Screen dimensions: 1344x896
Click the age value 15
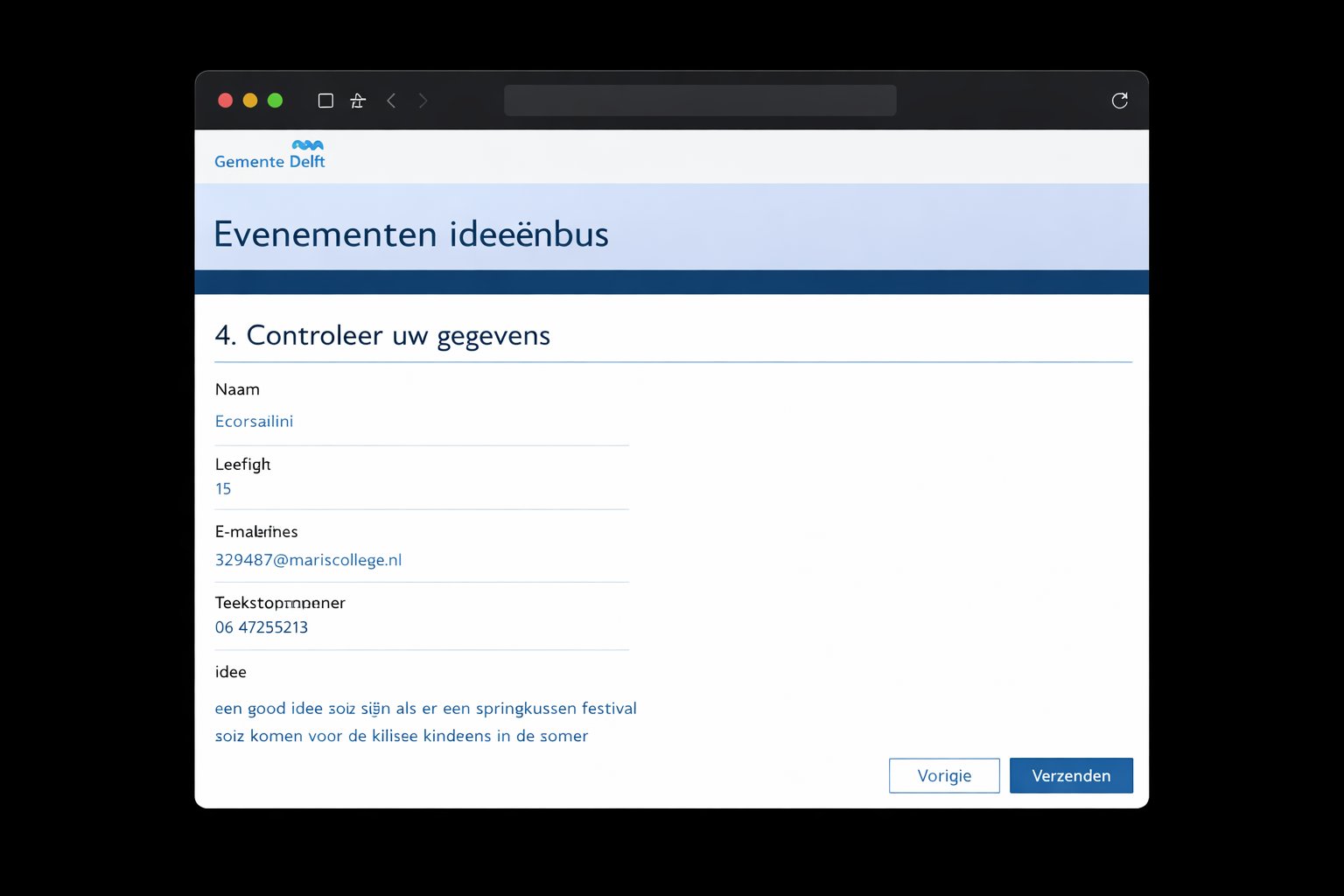(x=223, y=489)
